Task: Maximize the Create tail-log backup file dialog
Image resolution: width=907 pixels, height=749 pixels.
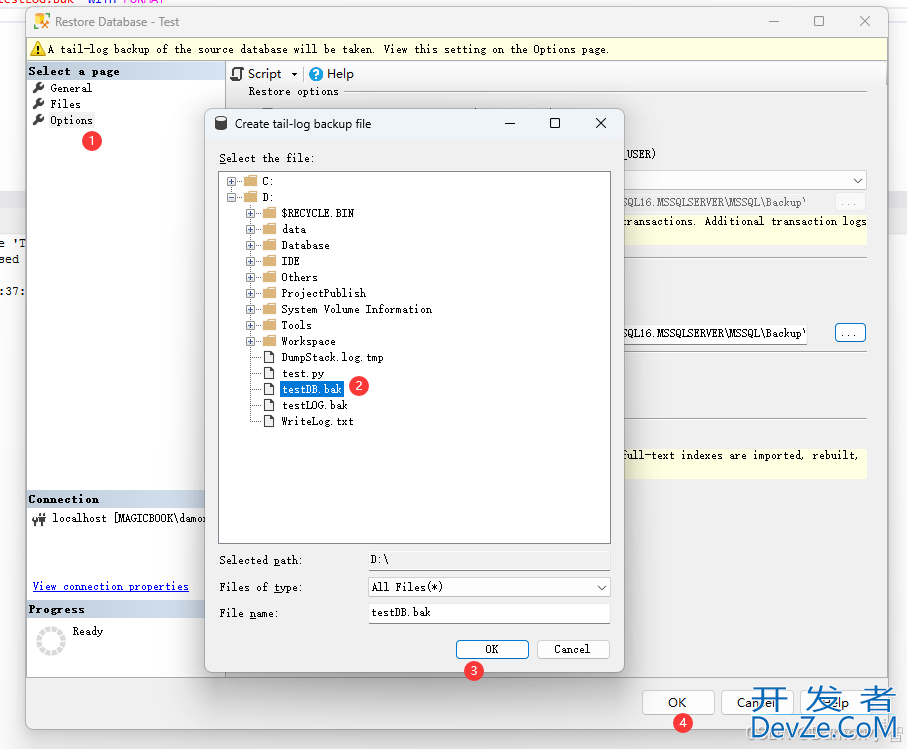Action: tap(555, 123)
